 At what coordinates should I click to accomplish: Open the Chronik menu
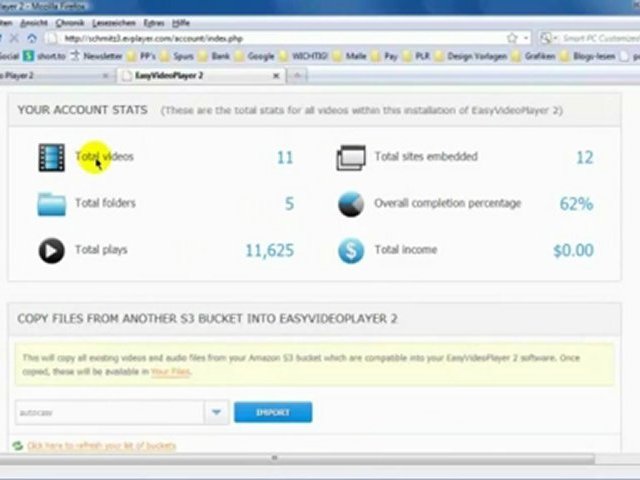click(70, 21)
